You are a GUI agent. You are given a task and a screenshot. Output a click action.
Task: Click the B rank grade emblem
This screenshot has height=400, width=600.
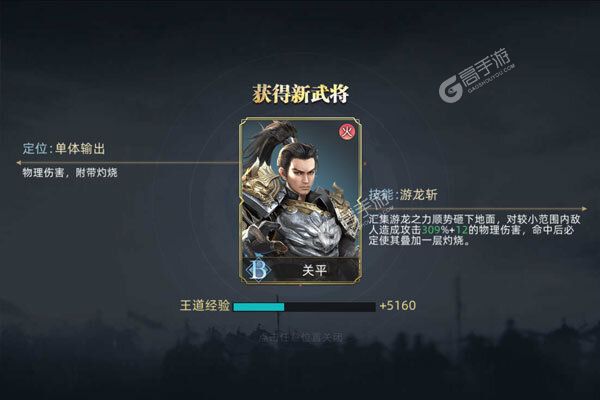click(259, 270)
